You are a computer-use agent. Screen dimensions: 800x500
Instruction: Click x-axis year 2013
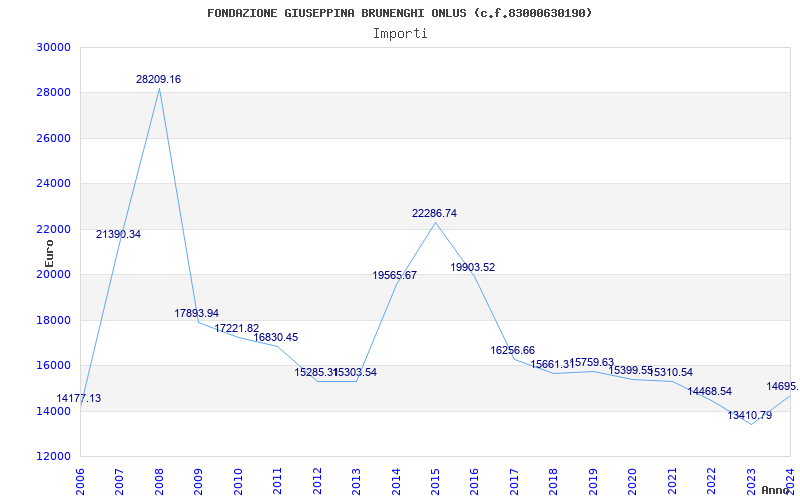356,482
